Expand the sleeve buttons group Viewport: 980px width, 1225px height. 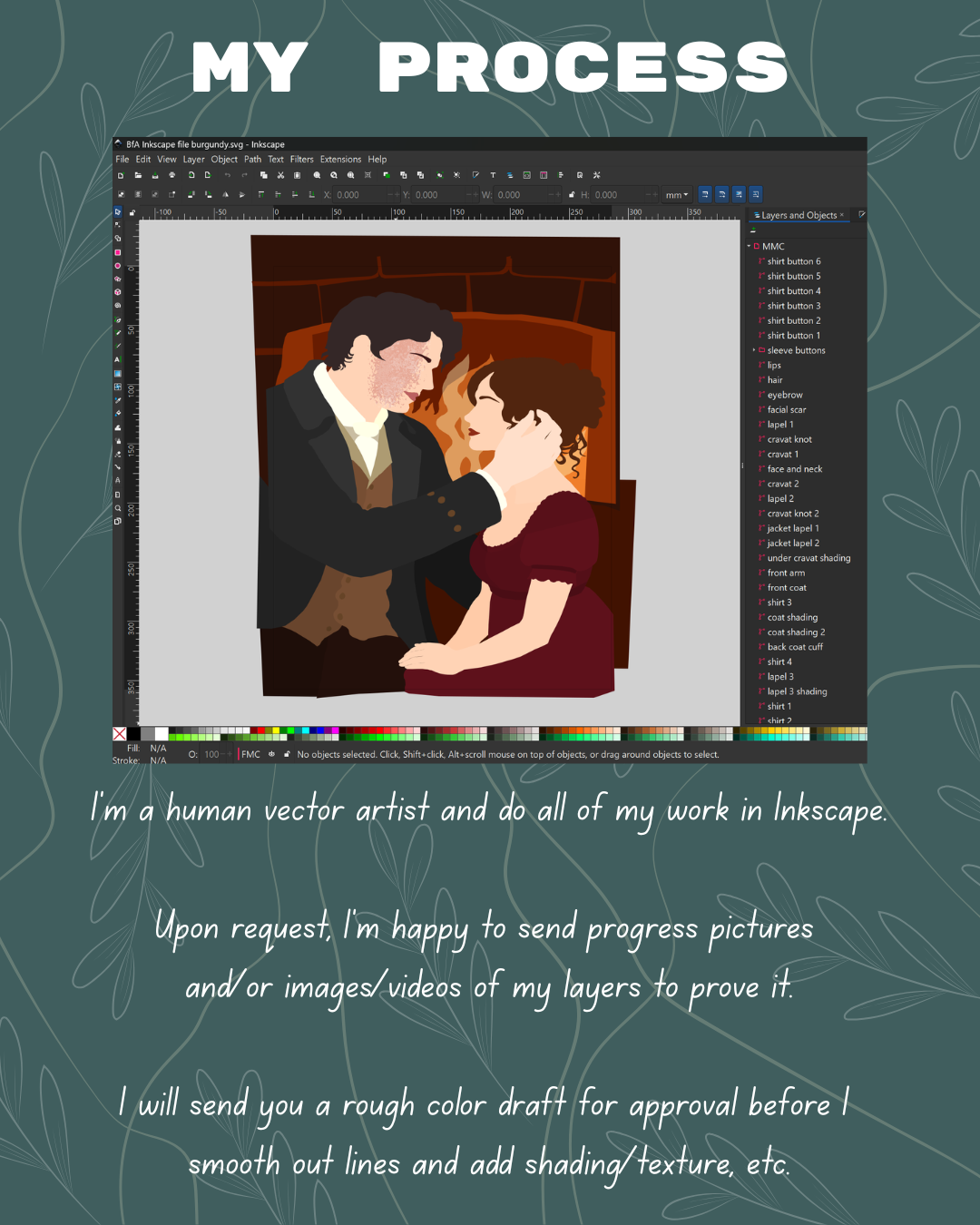pos(754,350)
